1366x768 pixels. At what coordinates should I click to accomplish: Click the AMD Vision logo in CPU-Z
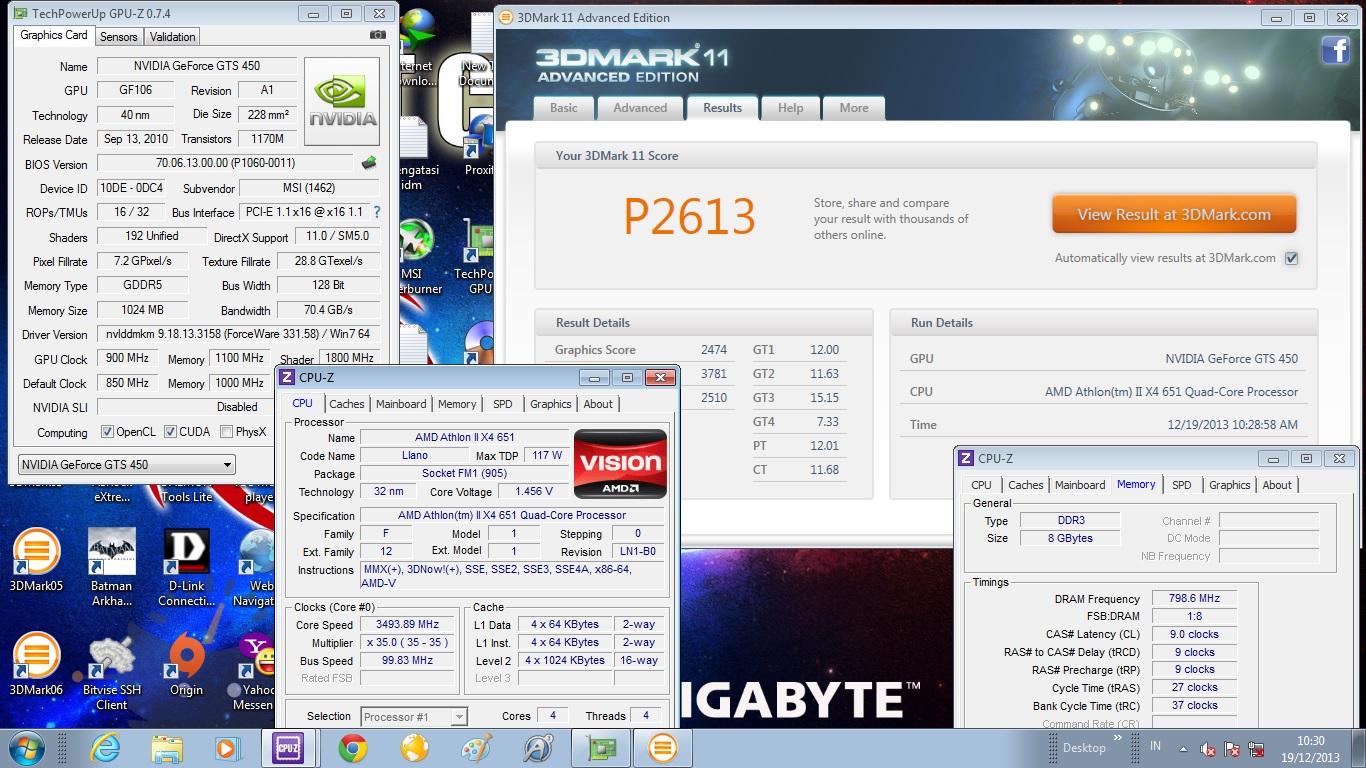[620, 464]
